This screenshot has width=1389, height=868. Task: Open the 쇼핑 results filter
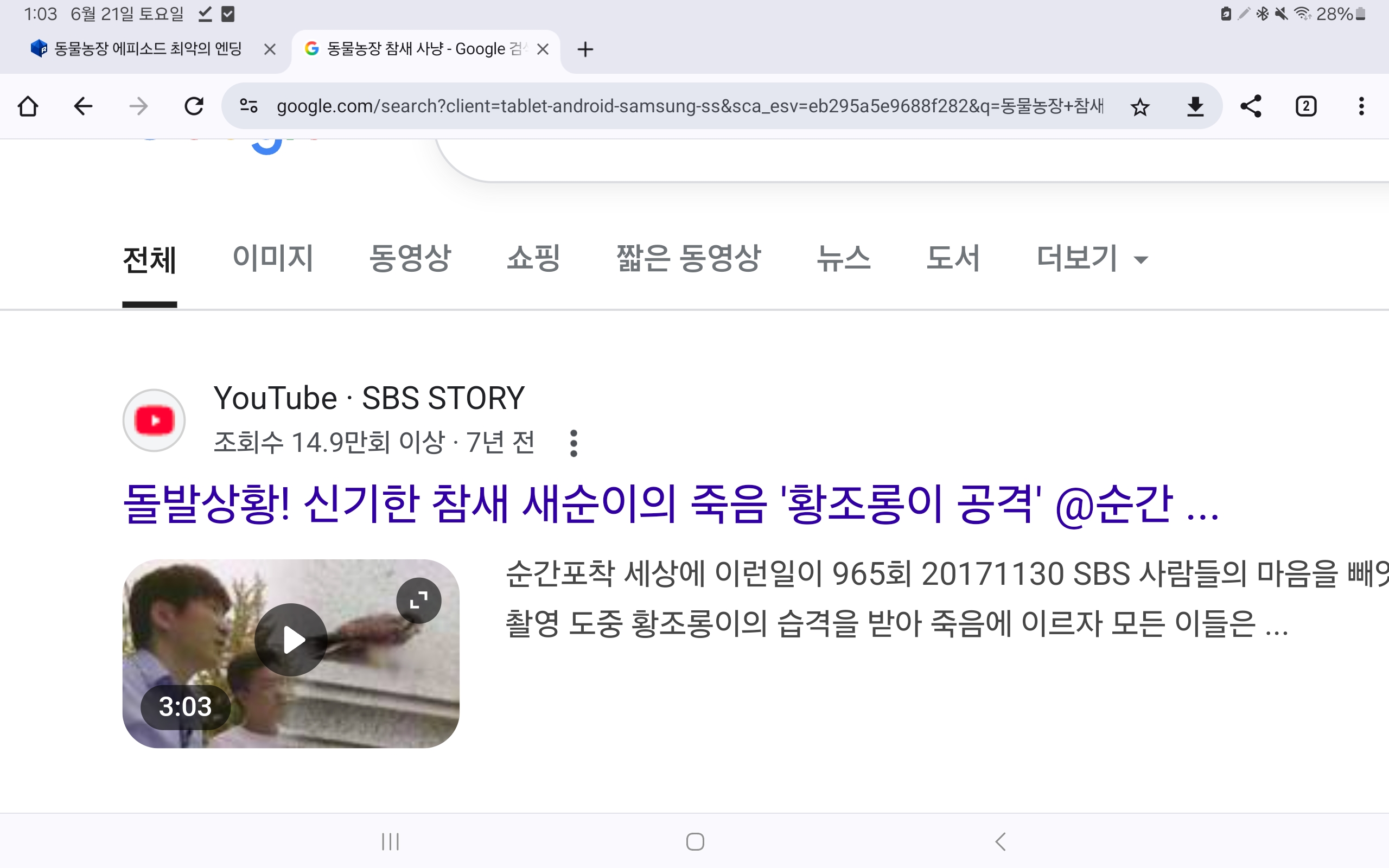[534, 258]
